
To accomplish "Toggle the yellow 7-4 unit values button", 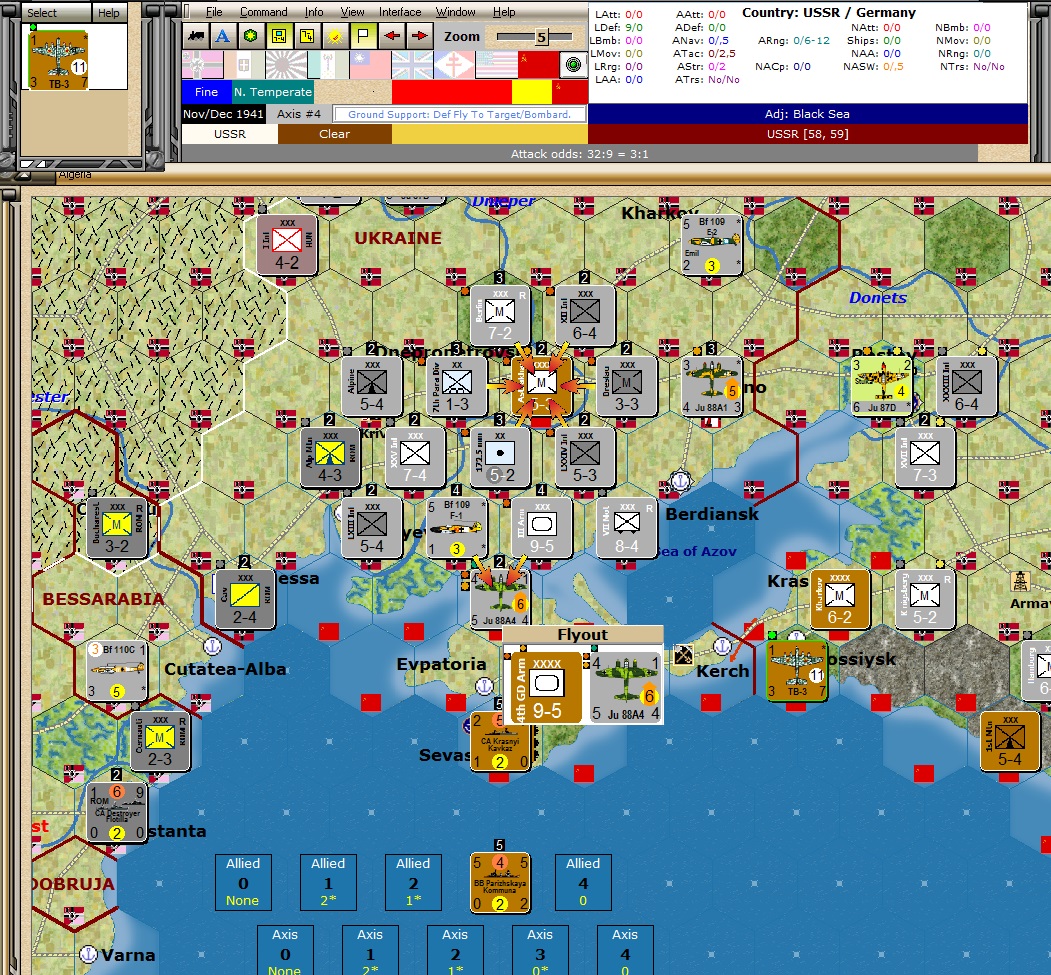I will (x=306, y=36).
